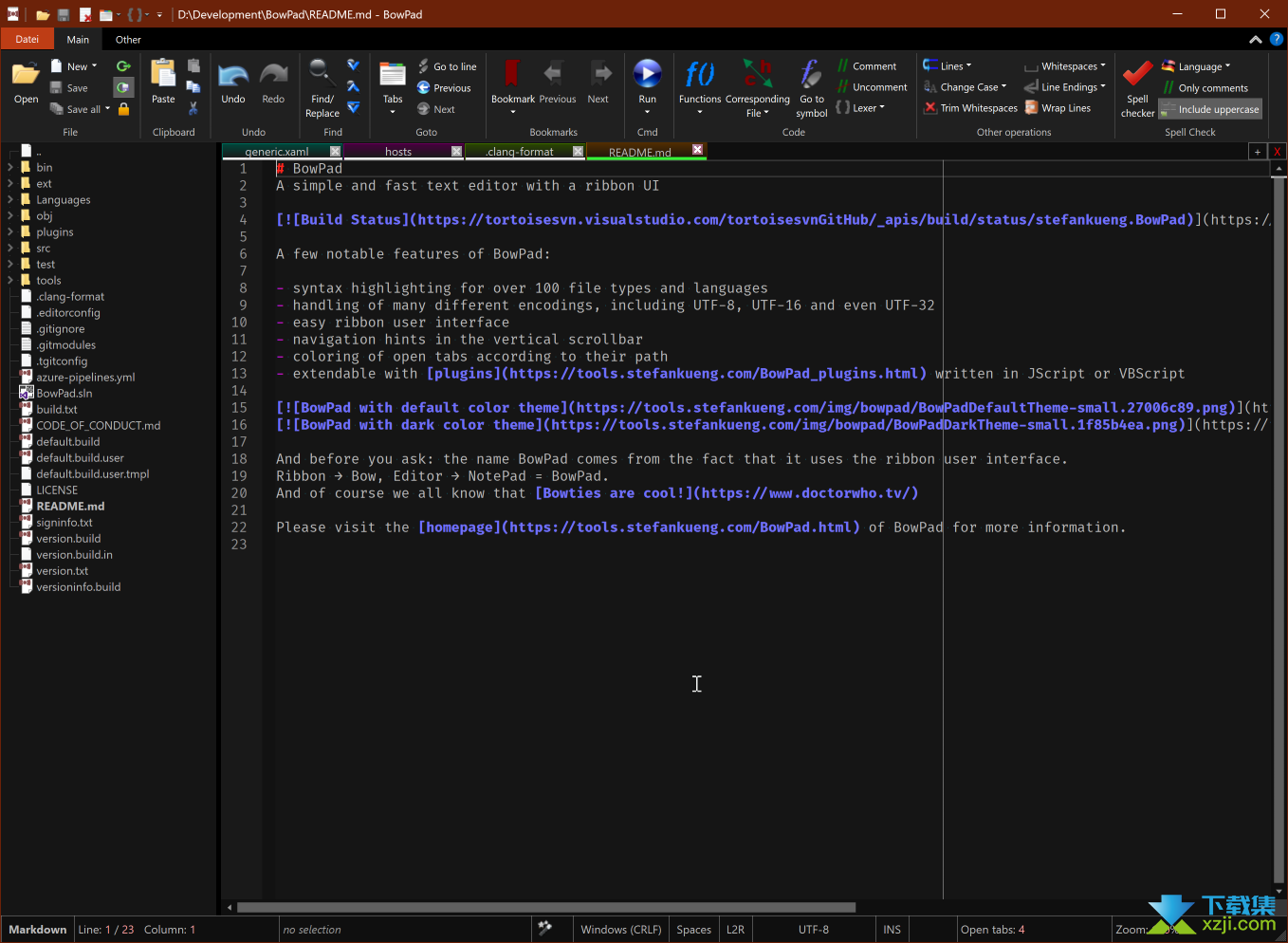Toggle Only comments spell checking
1288x943 pixels.
point(1205,88)
